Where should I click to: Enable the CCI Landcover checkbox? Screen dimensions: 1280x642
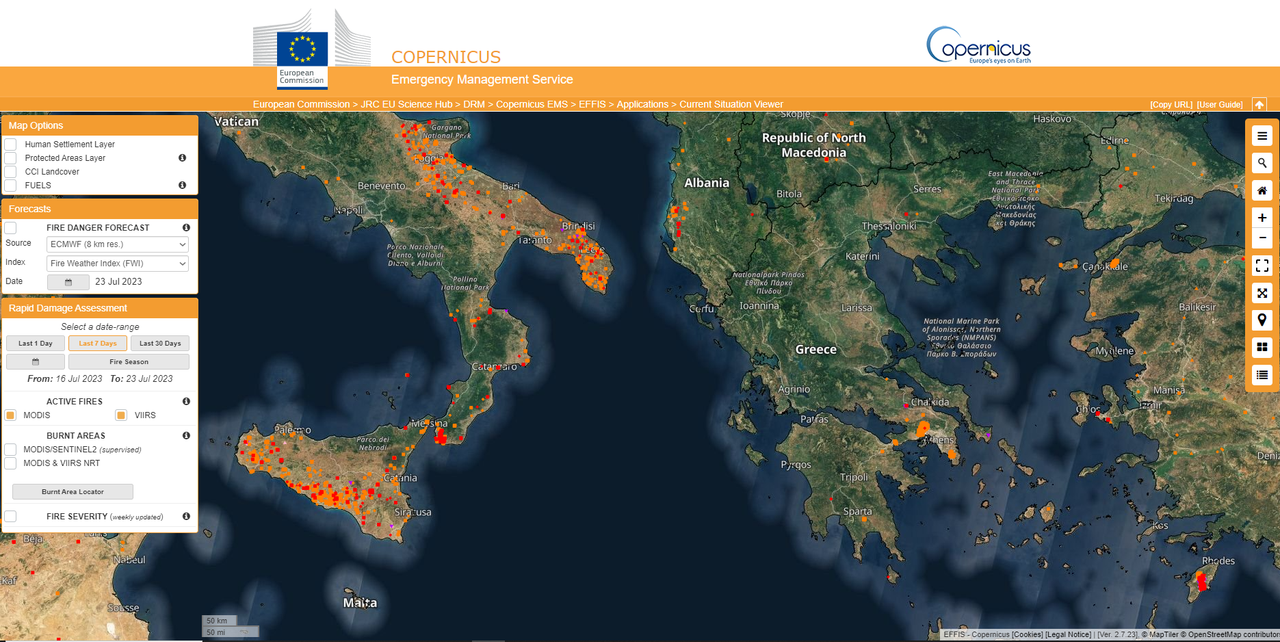[x=10, y=172]
